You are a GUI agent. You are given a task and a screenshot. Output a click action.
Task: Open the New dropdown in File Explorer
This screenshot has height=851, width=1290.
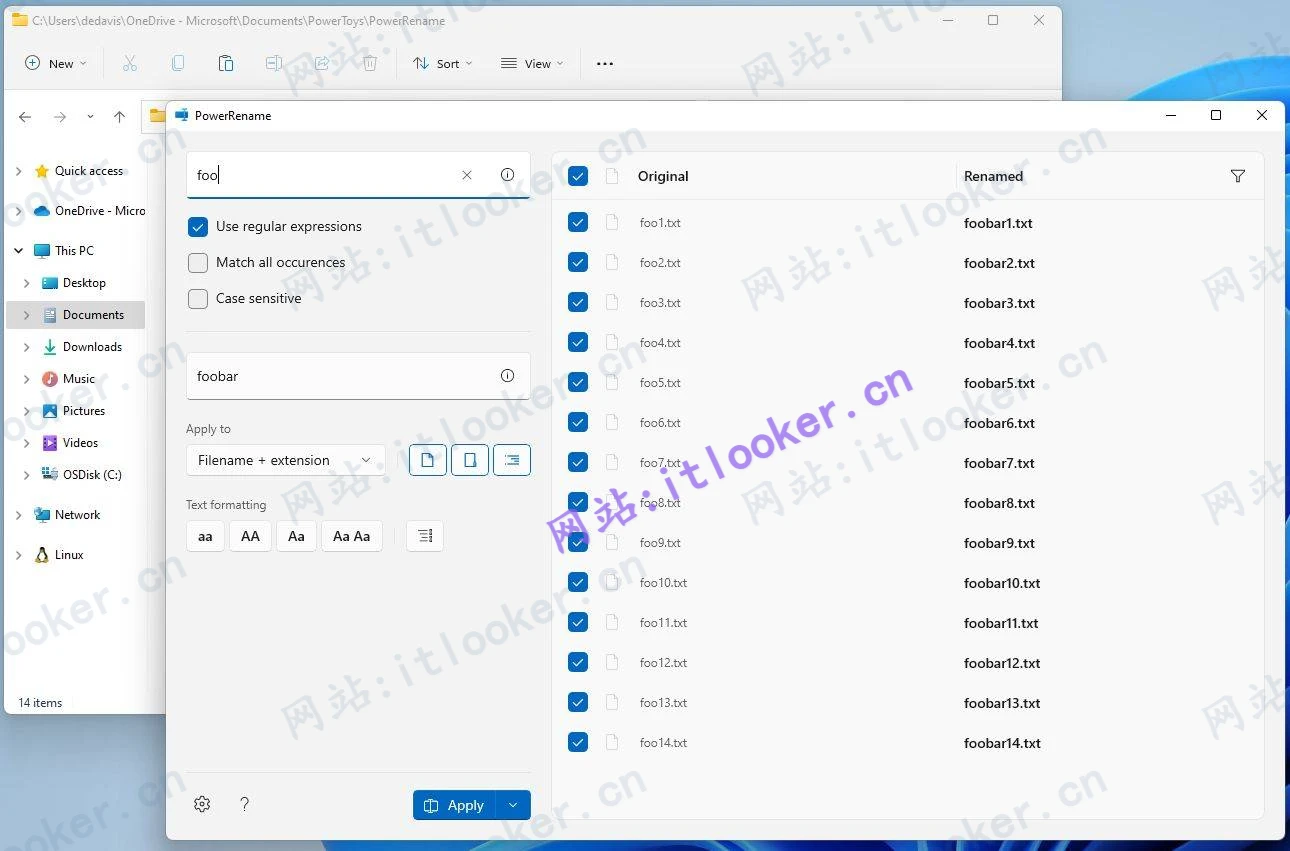[56, 63]
